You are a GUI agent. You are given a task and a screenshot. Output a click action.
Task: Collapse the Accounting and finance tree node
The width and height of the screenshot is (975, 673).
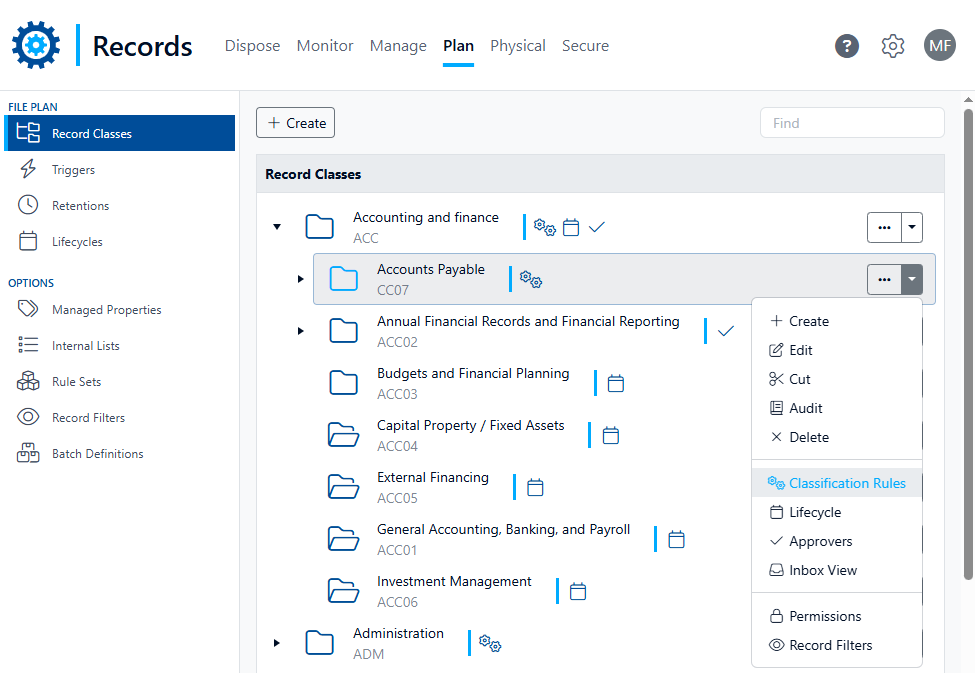(x=277, y=227)
